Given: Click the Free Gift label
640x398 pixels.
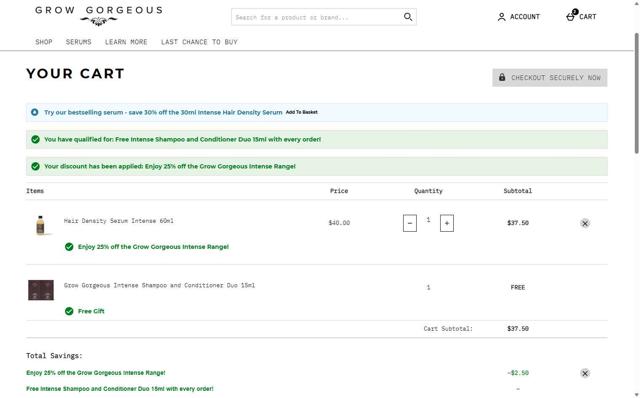Looking at the screenshot, I should click(x=91, y=311).
